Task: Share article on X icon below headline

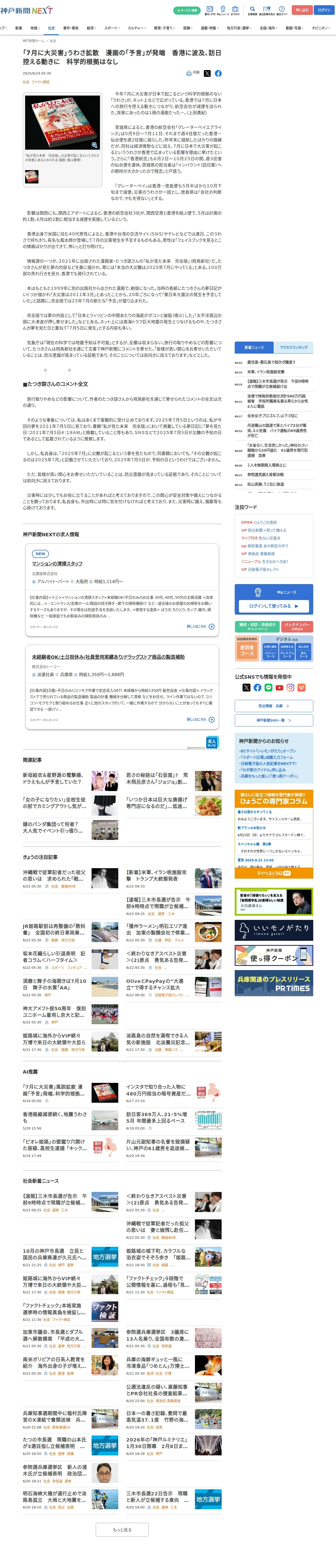Action: [207, 73]
